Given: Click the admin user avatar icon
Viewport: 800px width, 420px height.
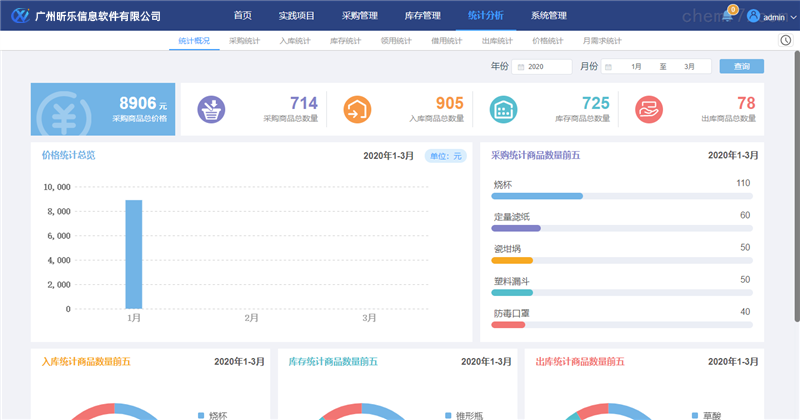Looking at the screenshot, I should [x=753, y=17].
